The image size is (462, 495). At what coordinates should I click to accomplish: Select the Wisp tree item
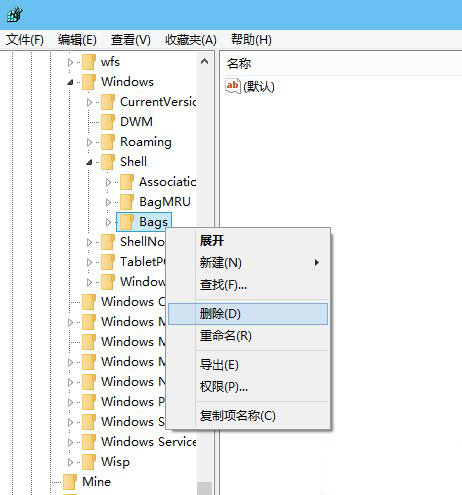coord(115,462)
